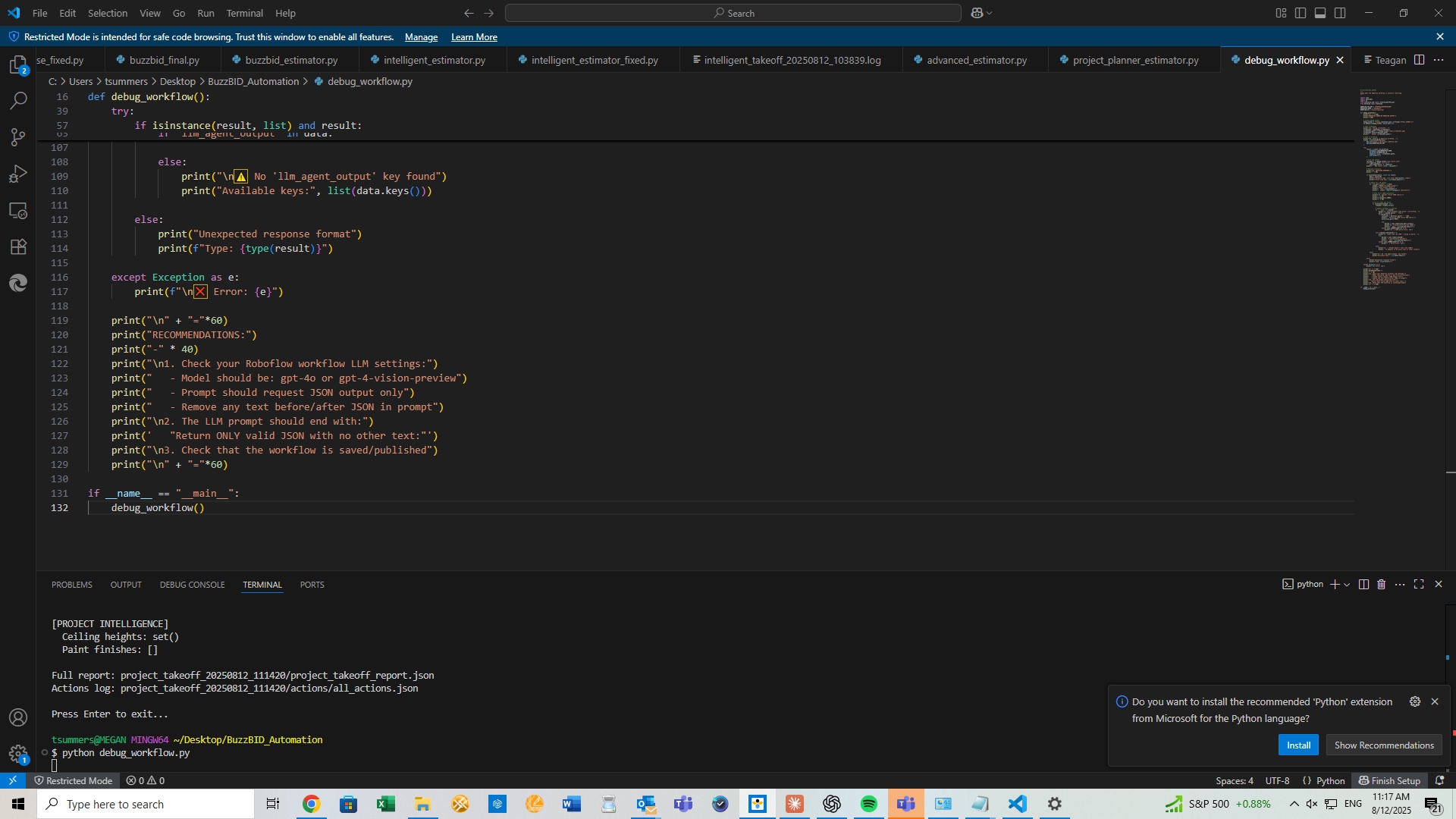
Task: Open notification settings gear for Python extension
Action: pos(1415,701)
